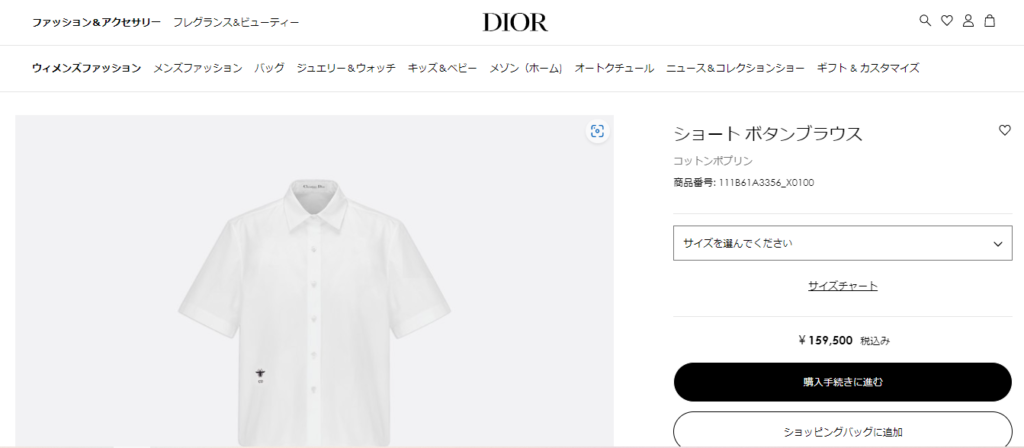
Task: Expand the サイズを選んでください size dropdown
Action: 842,243
